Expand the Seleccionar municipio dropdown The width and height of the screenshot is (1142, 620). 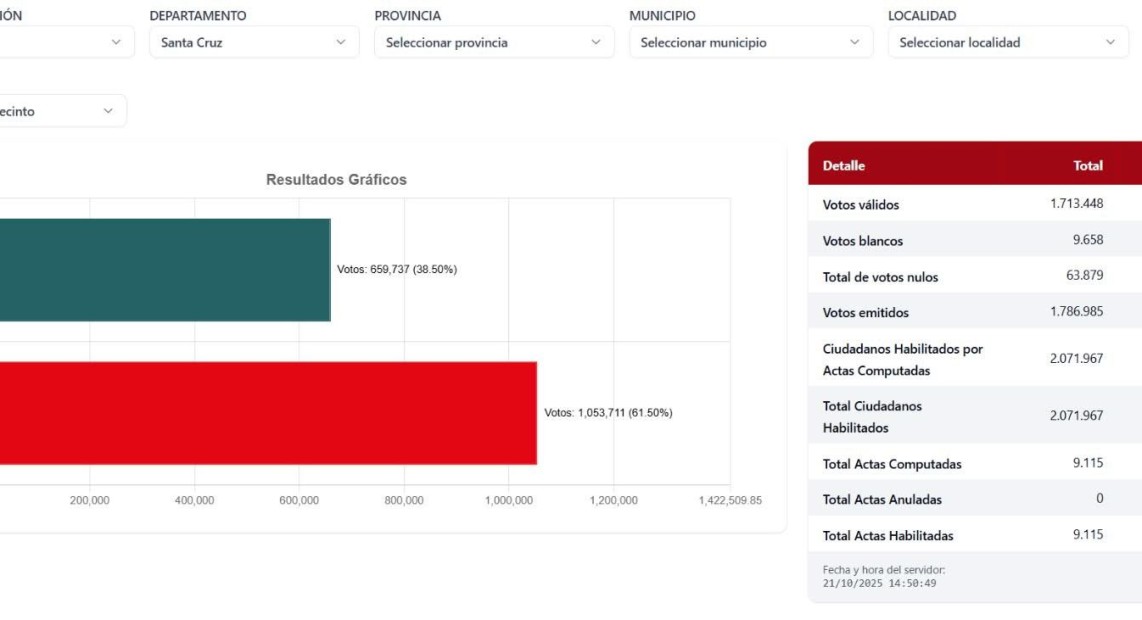[x=749, y=43]
